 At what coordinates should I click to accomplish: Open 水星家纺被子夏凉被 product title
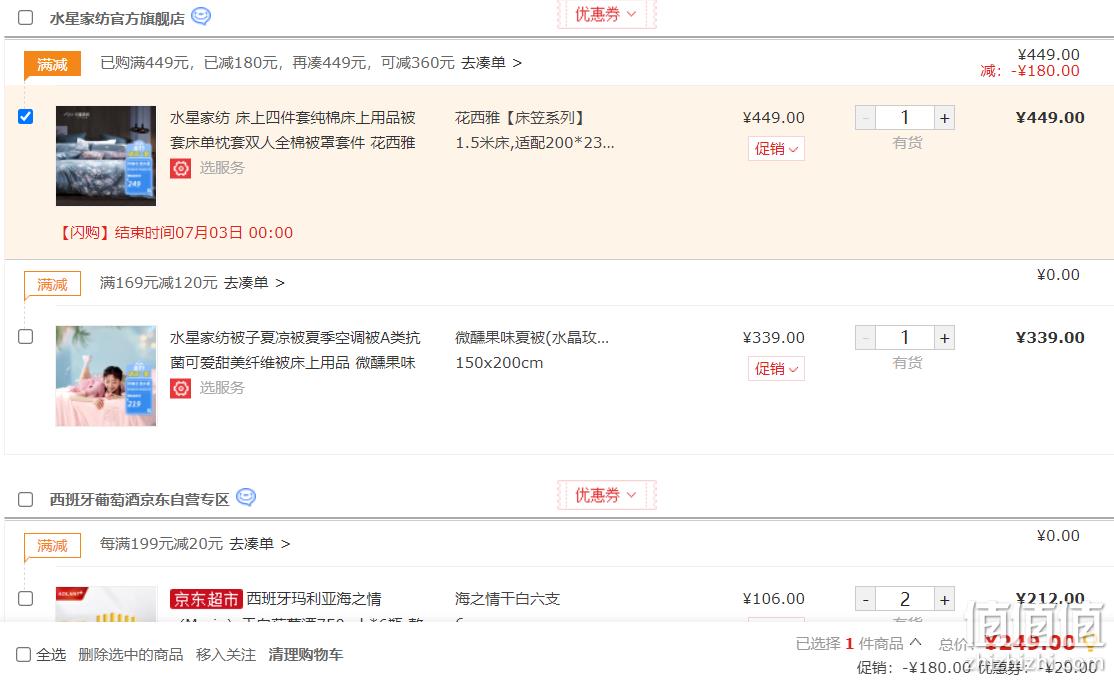click(295, 350)
